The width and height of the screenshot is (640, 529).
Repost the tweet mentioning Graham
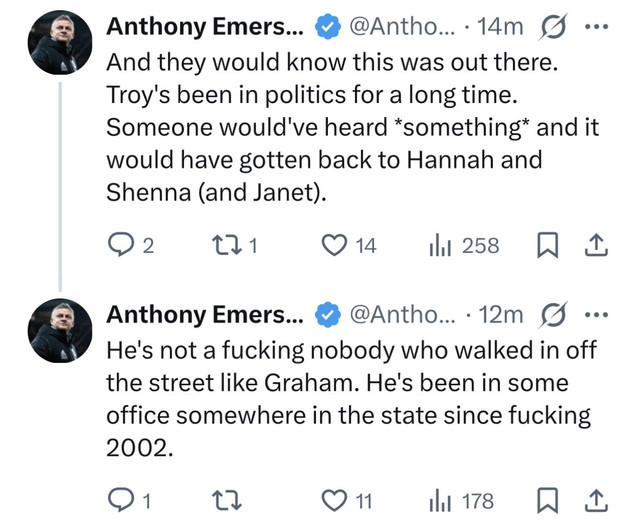[x=227, y=500]
